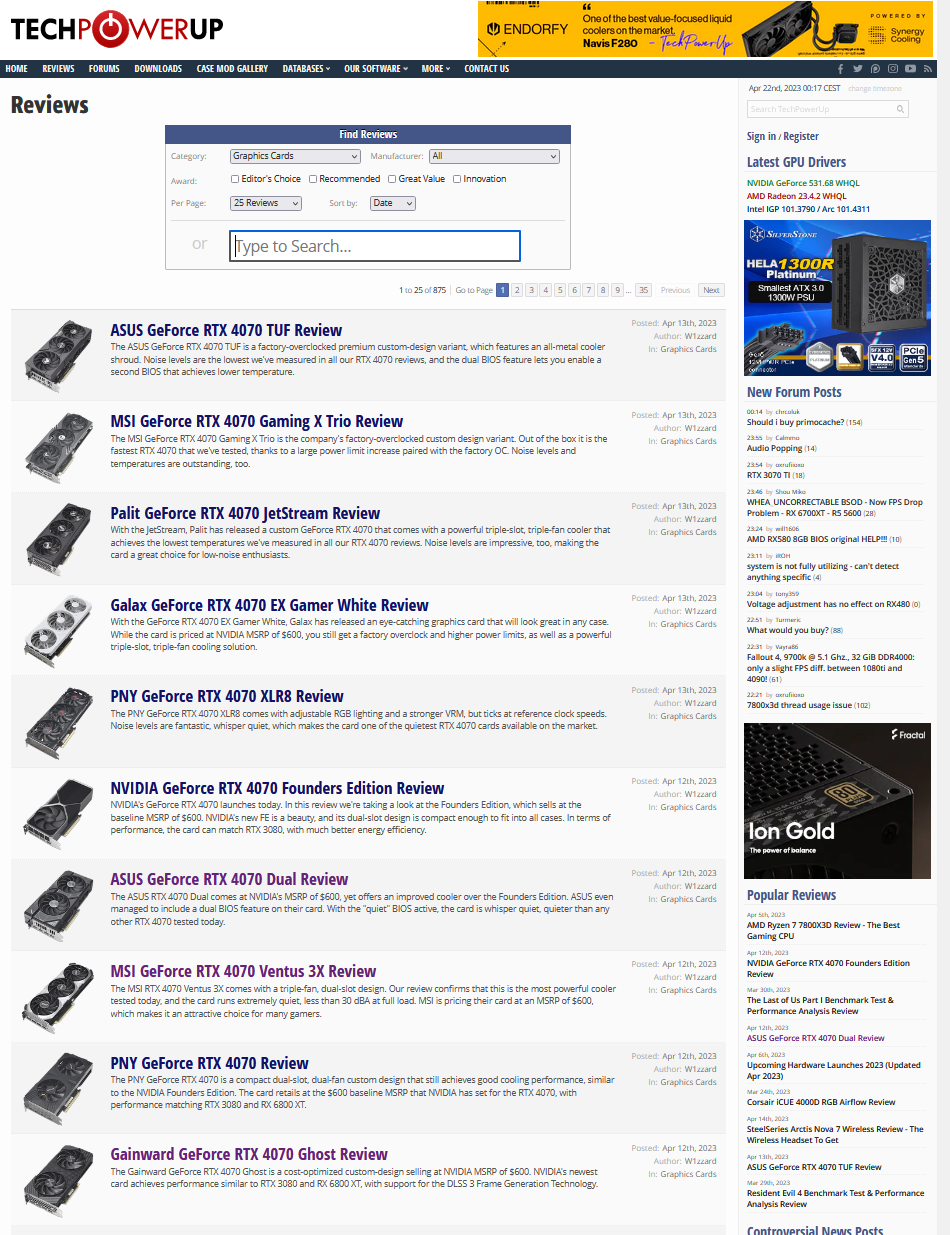Open Forums in navigation bar
This screenshot has height=1235, width=950.
pyautogui.click(x=104, y=69)
